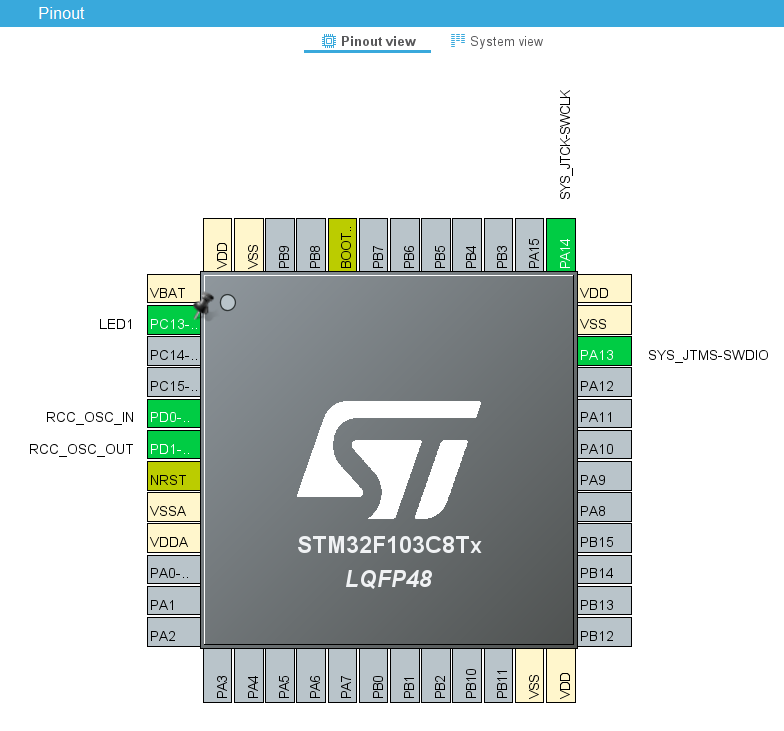Click the PA13 pin on right side
The width and height of the screenshot is (784, 731).
tap(604, 351)
